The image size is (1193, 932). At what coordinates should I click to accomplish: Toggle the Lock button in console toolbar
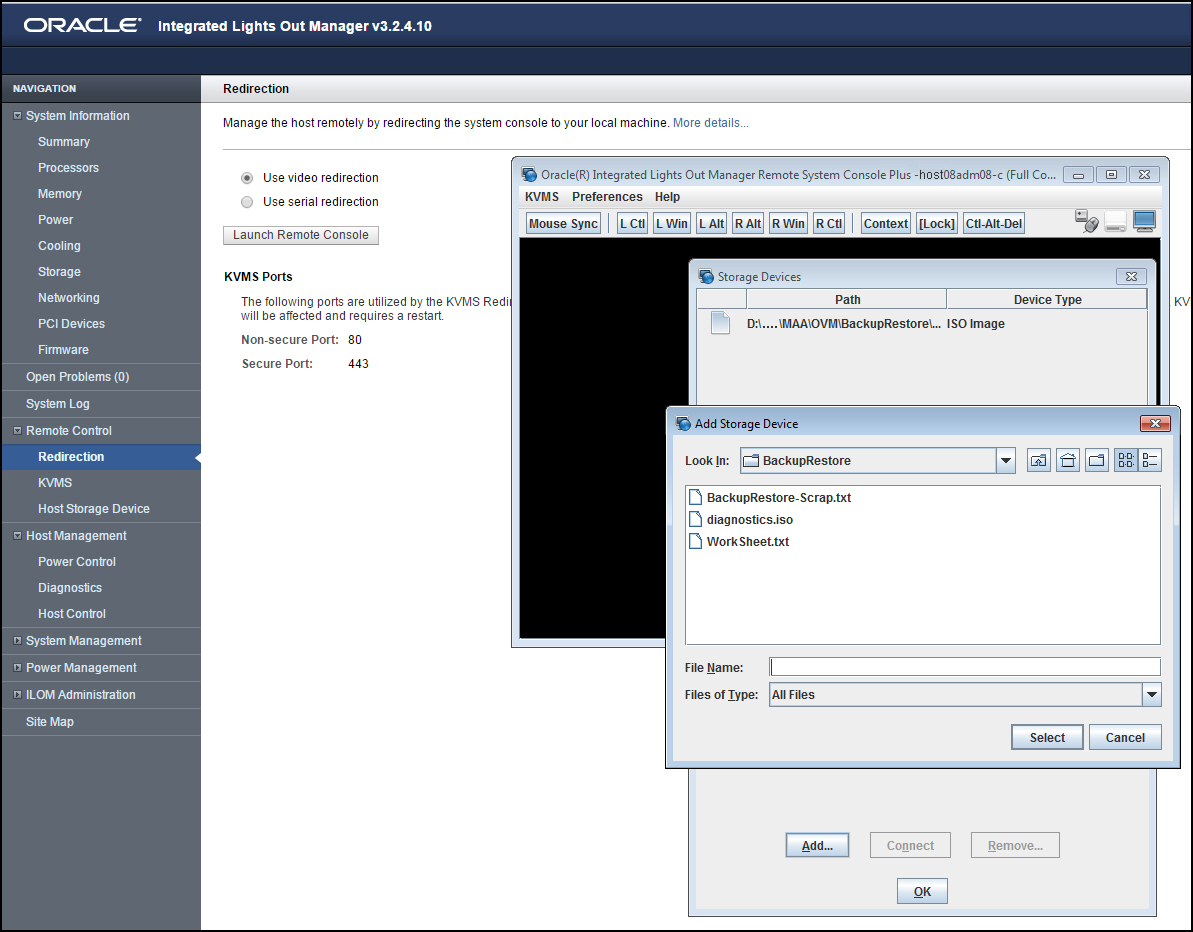(x=936, y=222)
